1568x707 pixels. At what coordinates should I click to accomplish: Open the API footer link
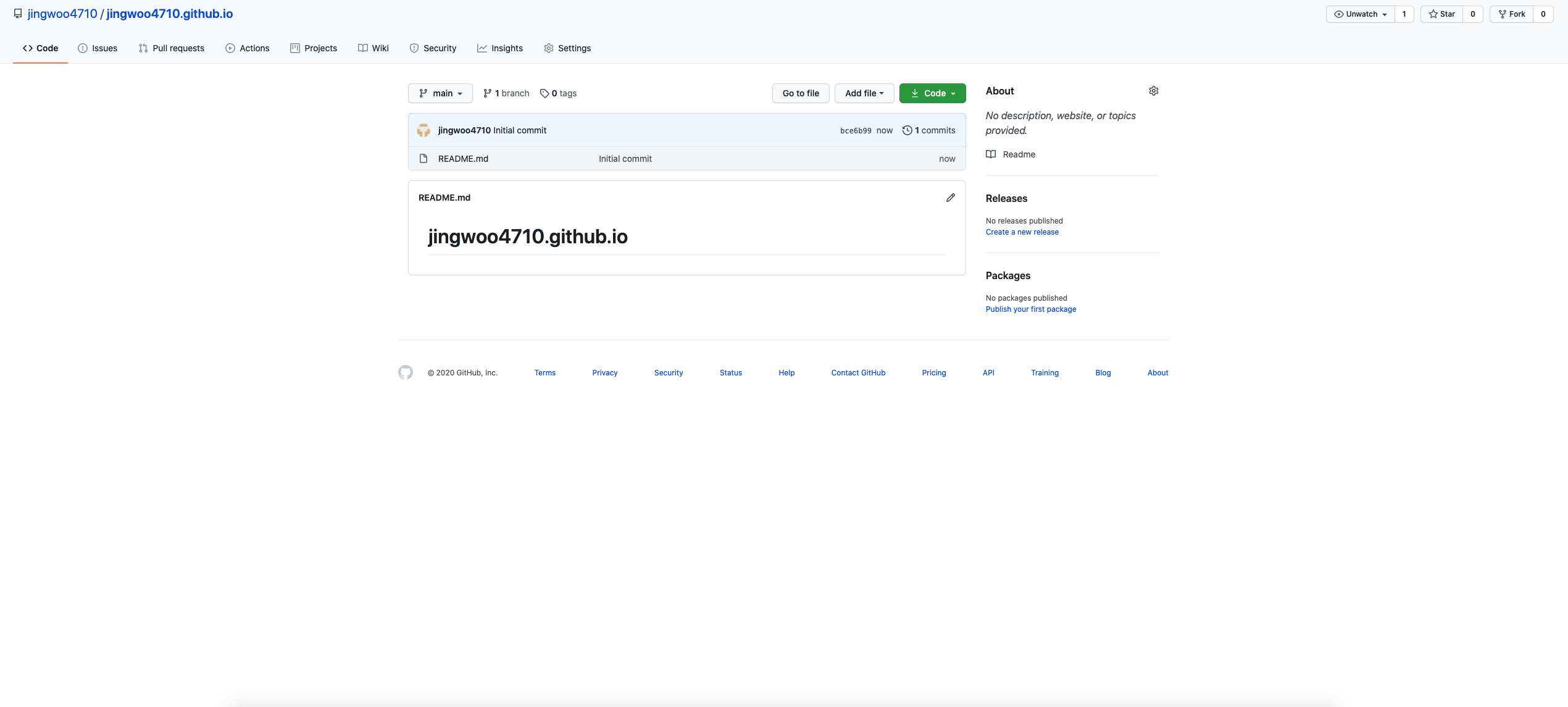coord(988,373)
